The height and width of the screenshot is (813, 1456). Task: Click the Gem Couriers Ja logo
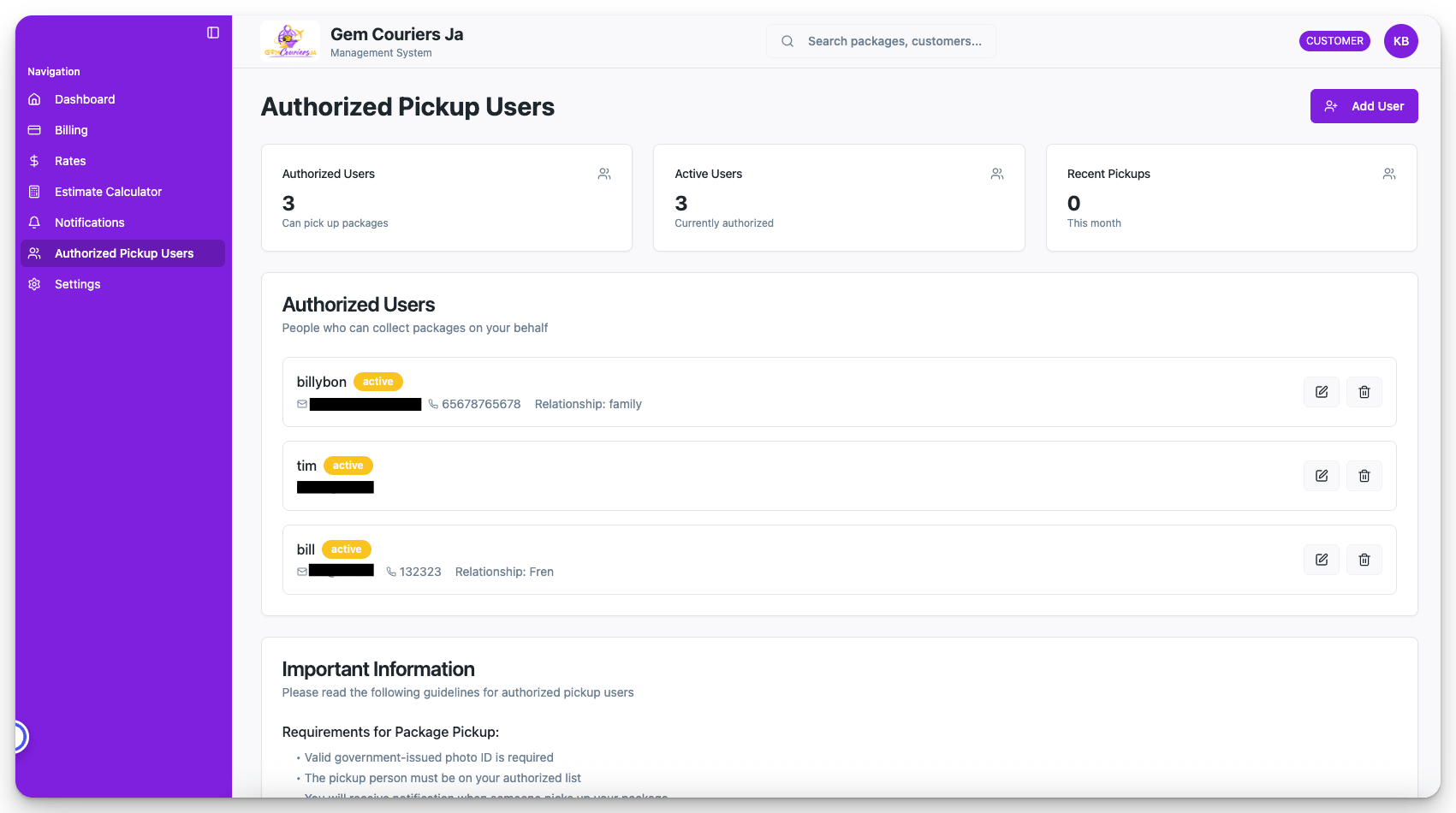point(290,41)
